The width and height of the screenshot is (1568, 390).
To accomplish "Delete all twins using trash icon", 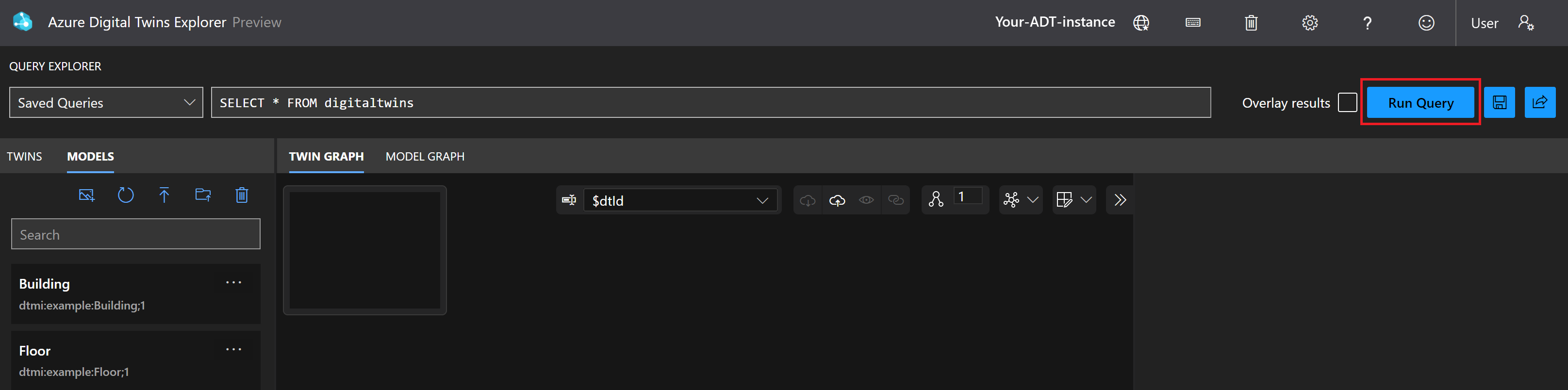I will pos(1251,22).
